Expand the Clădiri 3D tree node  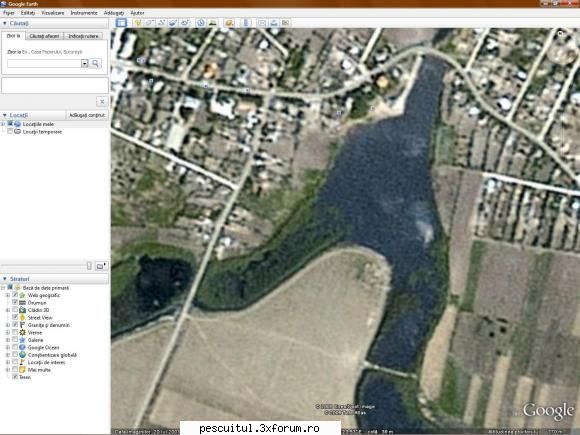pyautogui.click(x=7, y=310)
